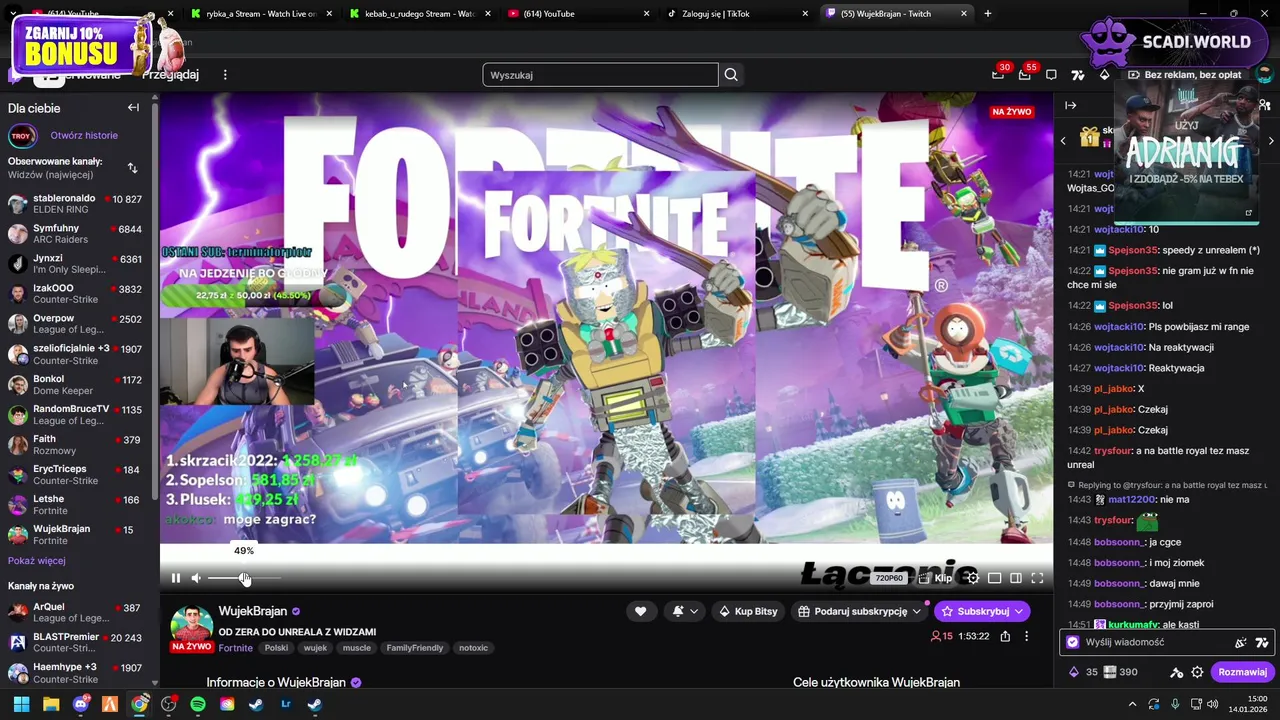Open the player settings gear

pyautogui.click(x=972, y=578)
